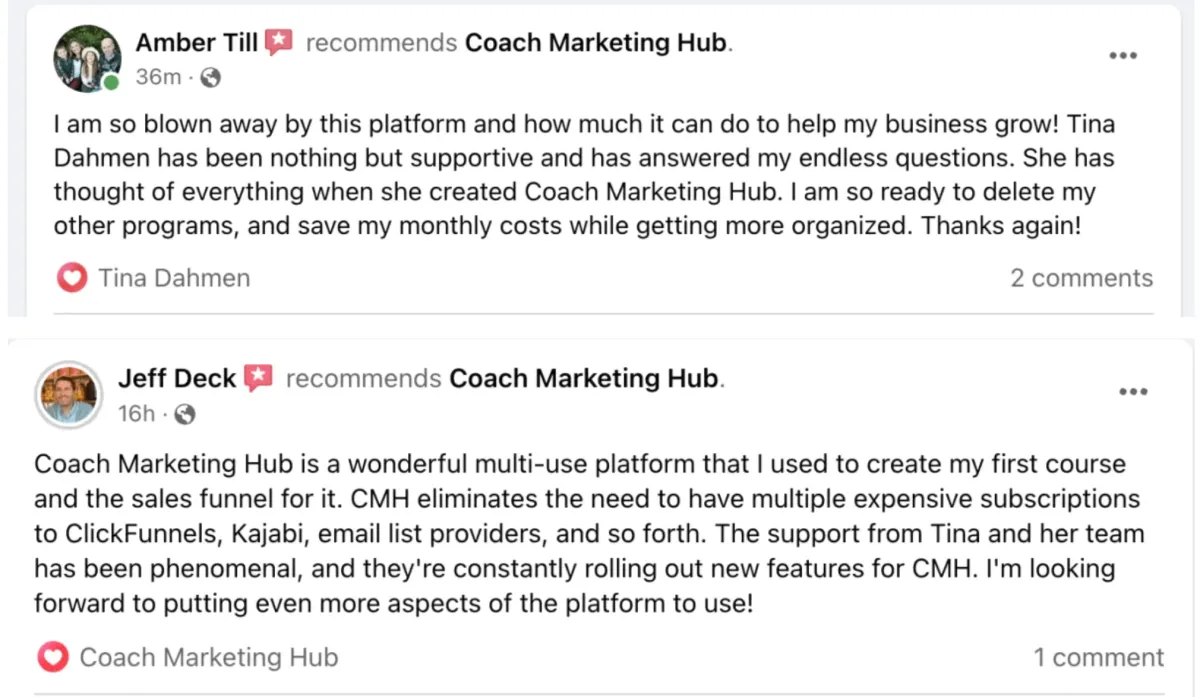
Task: Open Coach Marketing Hub page link in Amber's post header
Action: [x=597, y=43]
